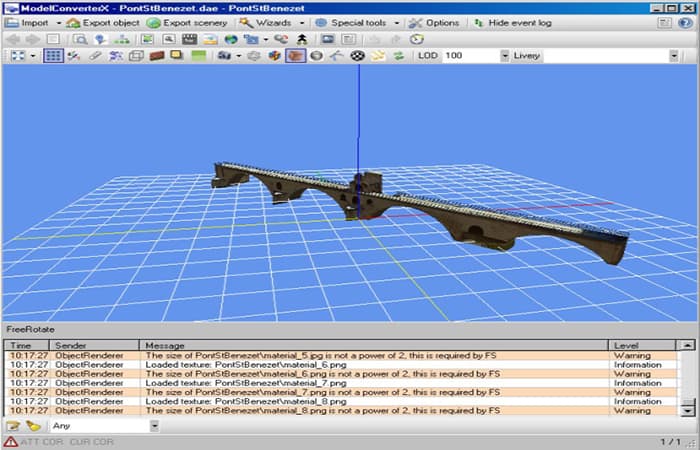This screenshot has width=700, height=450.
Task: Click the magnifier search icon in second toolbar
Action: point(80,39)
